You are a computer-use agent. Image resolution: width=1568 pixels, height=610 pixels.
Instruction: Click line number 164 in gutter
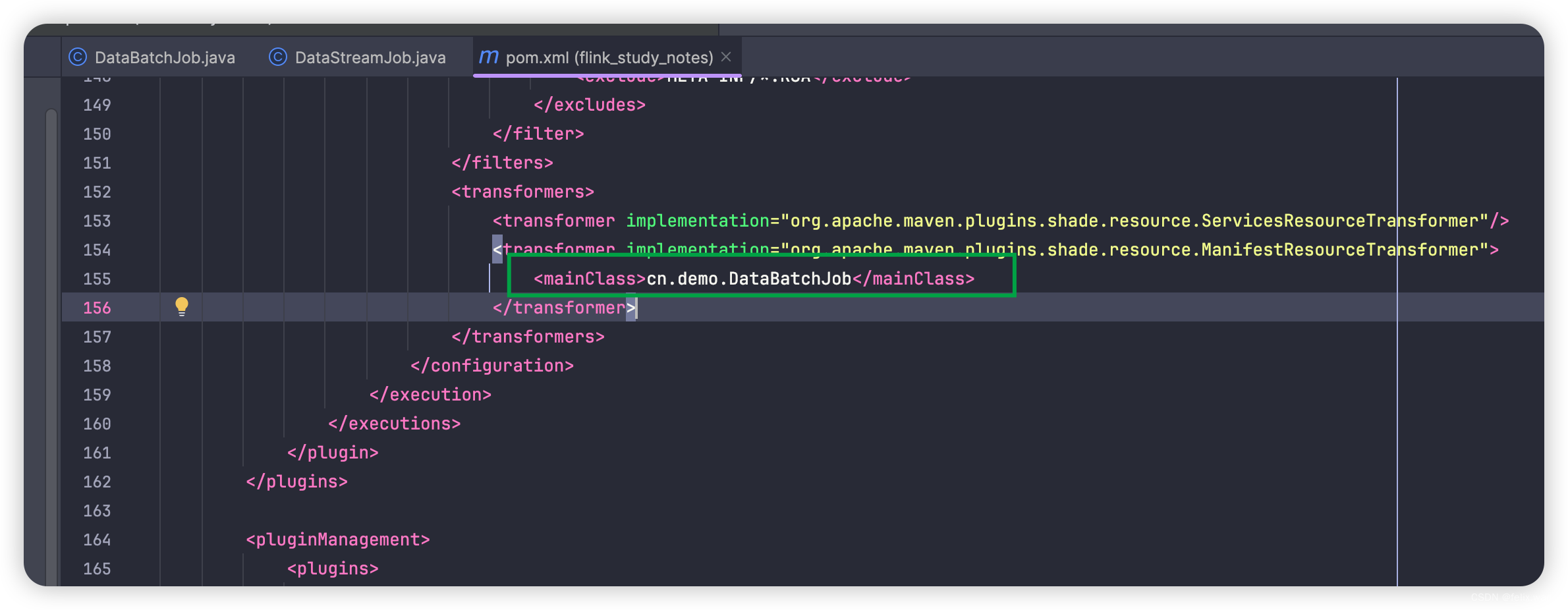pyautogui.click(x=97, y=540)
